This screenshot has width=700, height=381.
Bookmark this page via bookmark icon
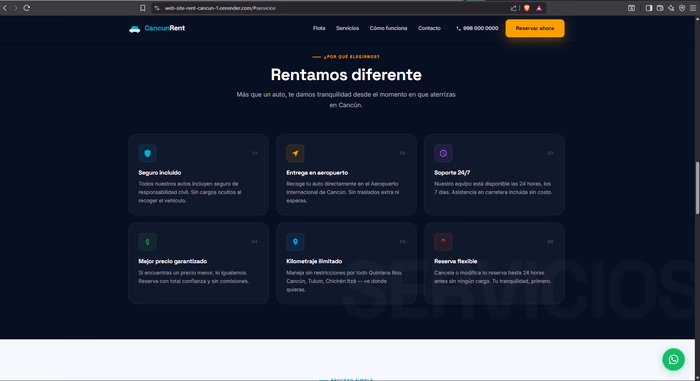coord(142,8)
